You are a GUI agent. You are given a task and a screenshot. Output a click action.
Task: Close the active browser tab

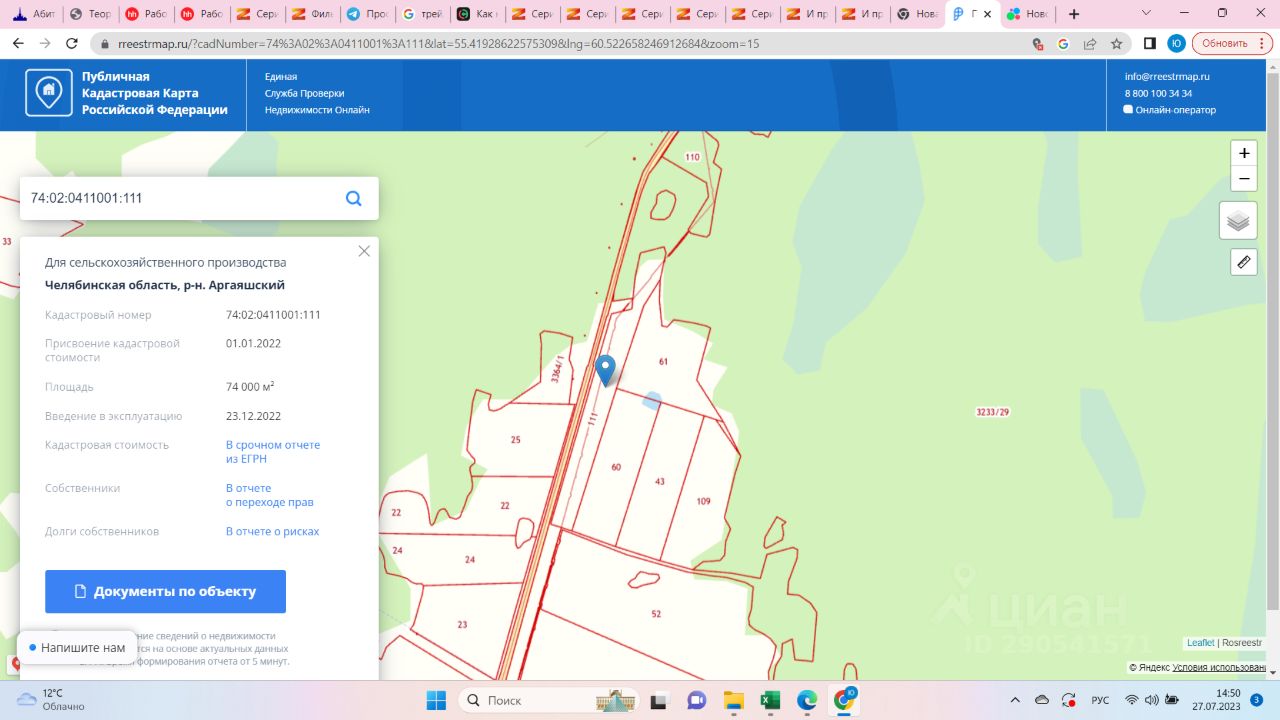[x=987, y=14]
